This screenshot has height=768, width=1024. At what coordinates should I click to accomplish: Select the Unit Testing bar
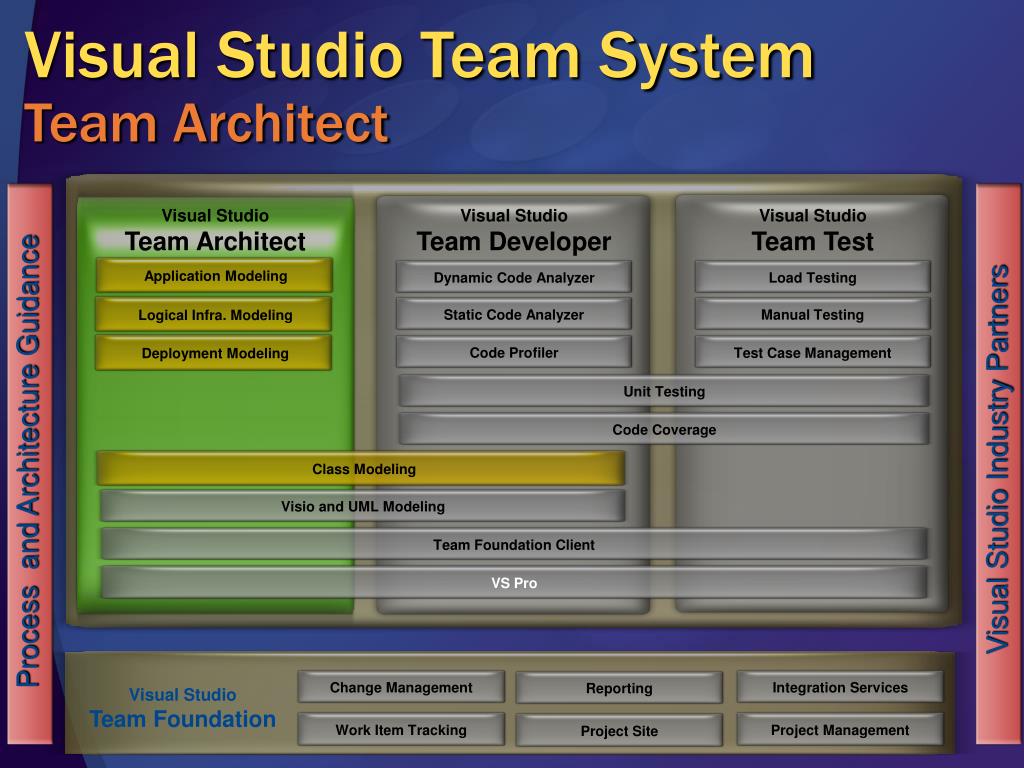664,391
